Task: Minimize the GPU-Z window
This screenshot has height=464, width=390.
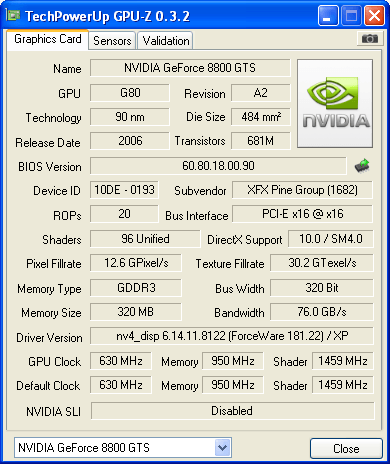Action: click(x=328, y=16)
